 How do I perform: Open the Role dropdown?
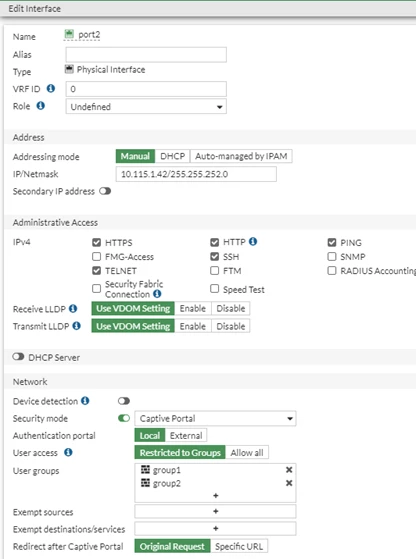[146, 107]
